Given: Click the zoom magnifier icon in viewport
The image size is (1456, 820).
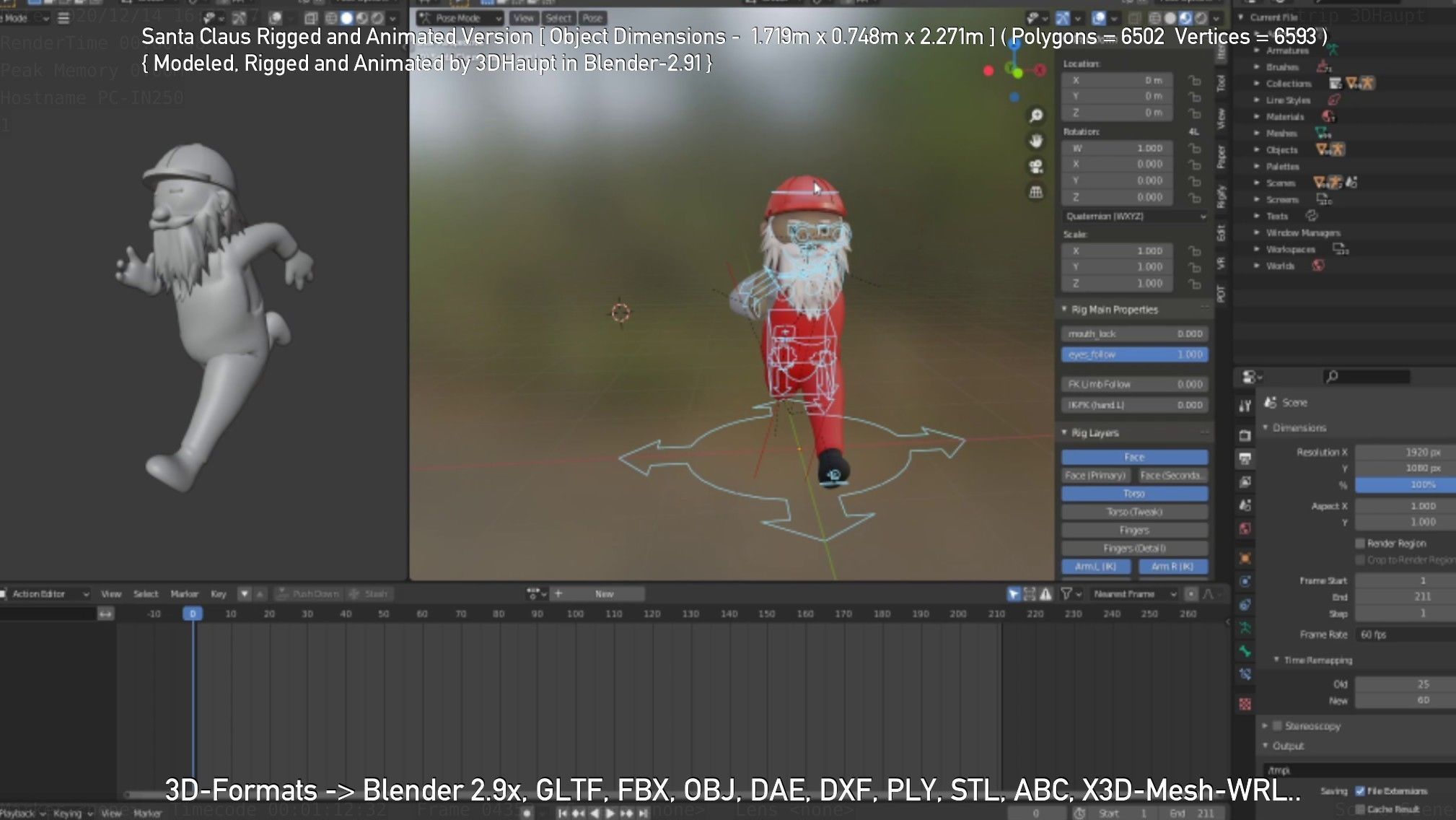Looking at the screenshot, I should coord(1036,115).
